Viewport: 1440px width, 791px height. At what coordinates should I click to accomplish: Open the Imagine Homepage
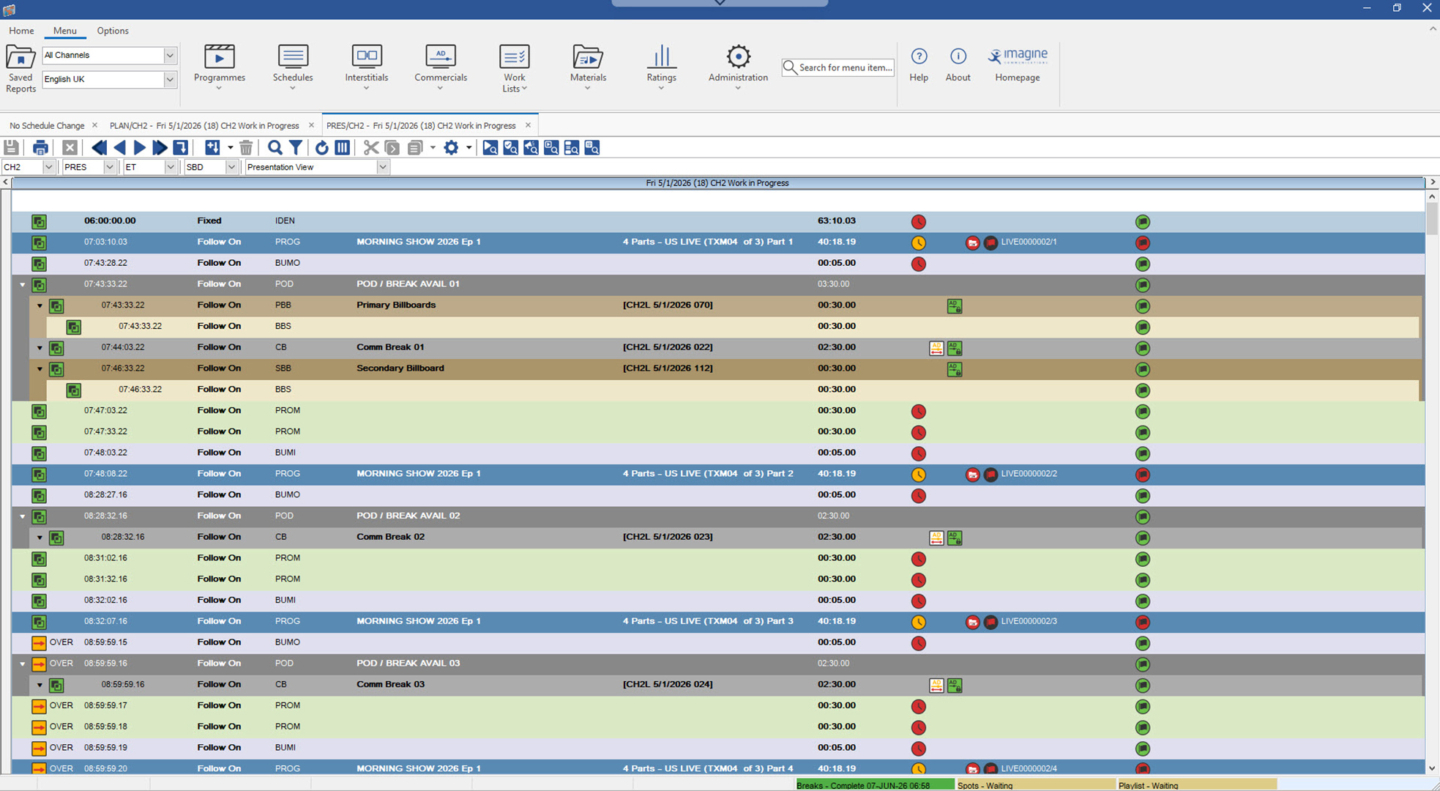pyautogui.click(x=1017, y=64)
